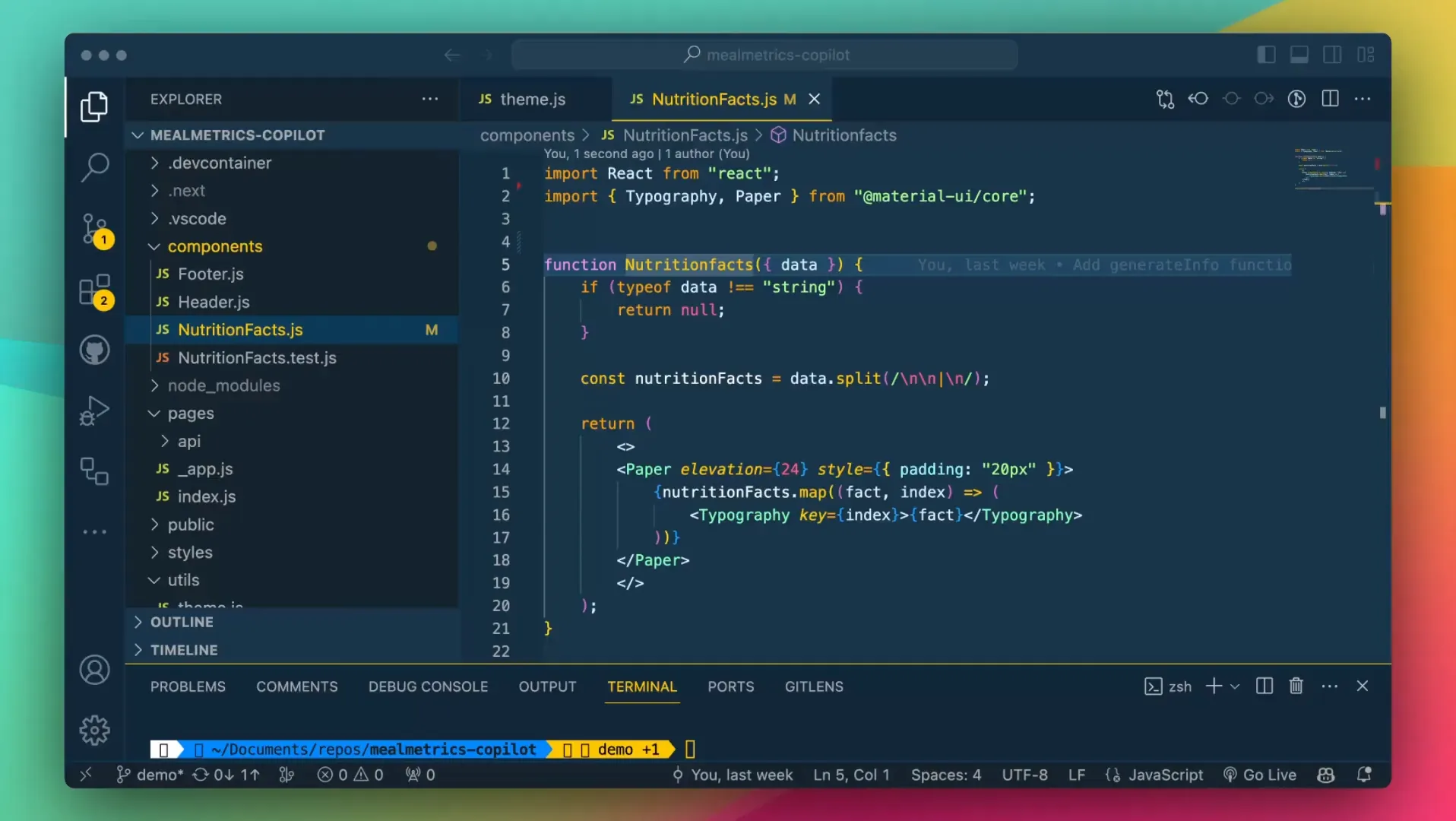This screenshot has height=821, width=1456.
Task: Split the editor to the right
Action: [1330, 99]
